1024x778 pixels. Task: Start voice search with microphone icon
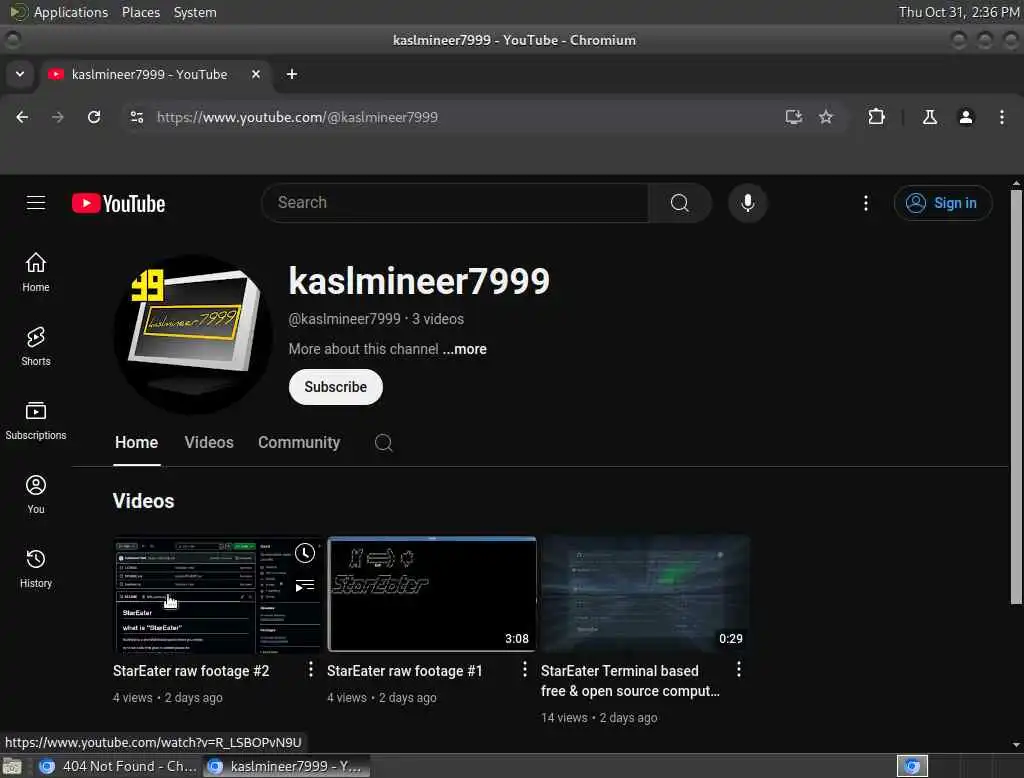748,203
